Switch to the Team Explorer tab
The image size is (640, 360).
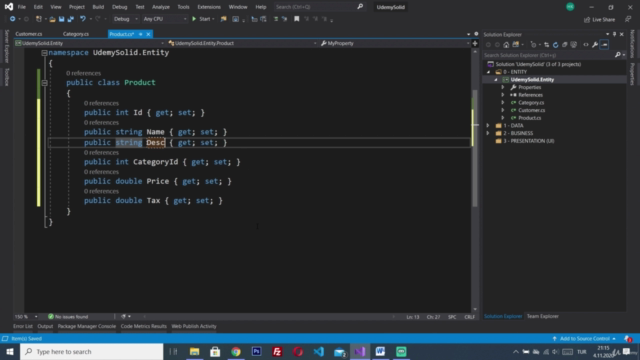(542, 316)
